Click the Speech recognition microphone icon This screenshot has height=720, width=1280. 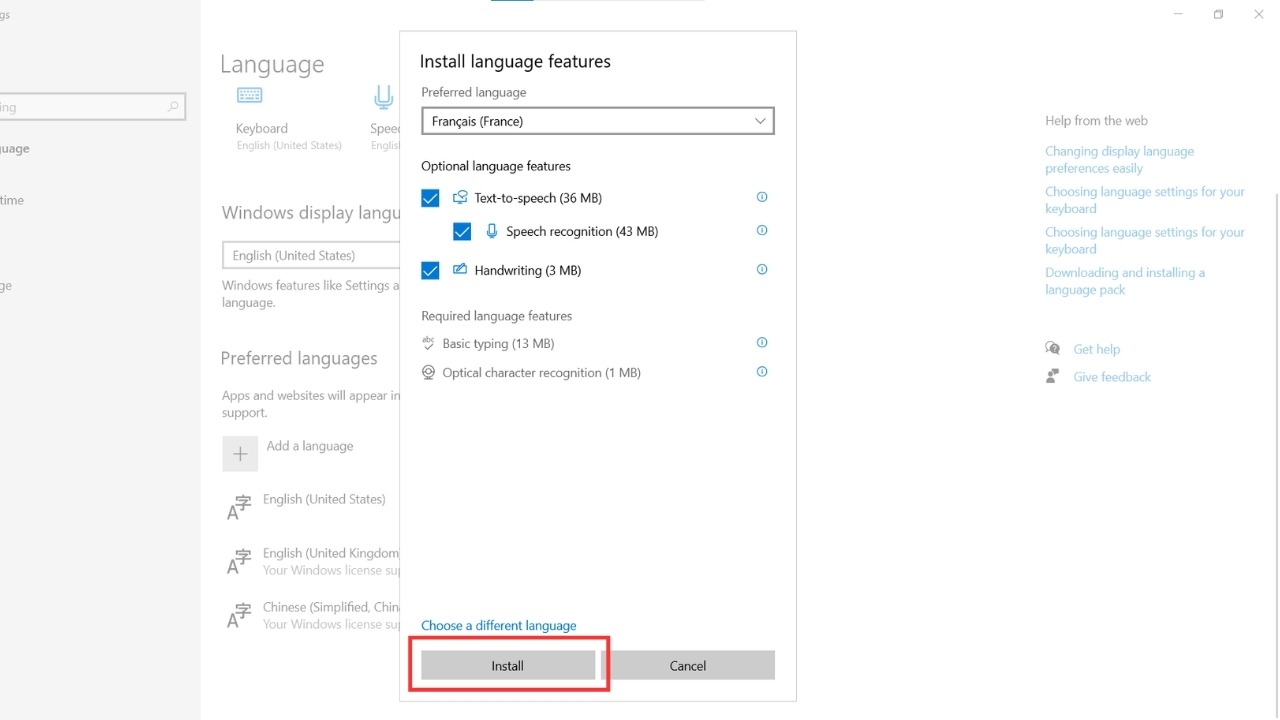pos(491,230)
